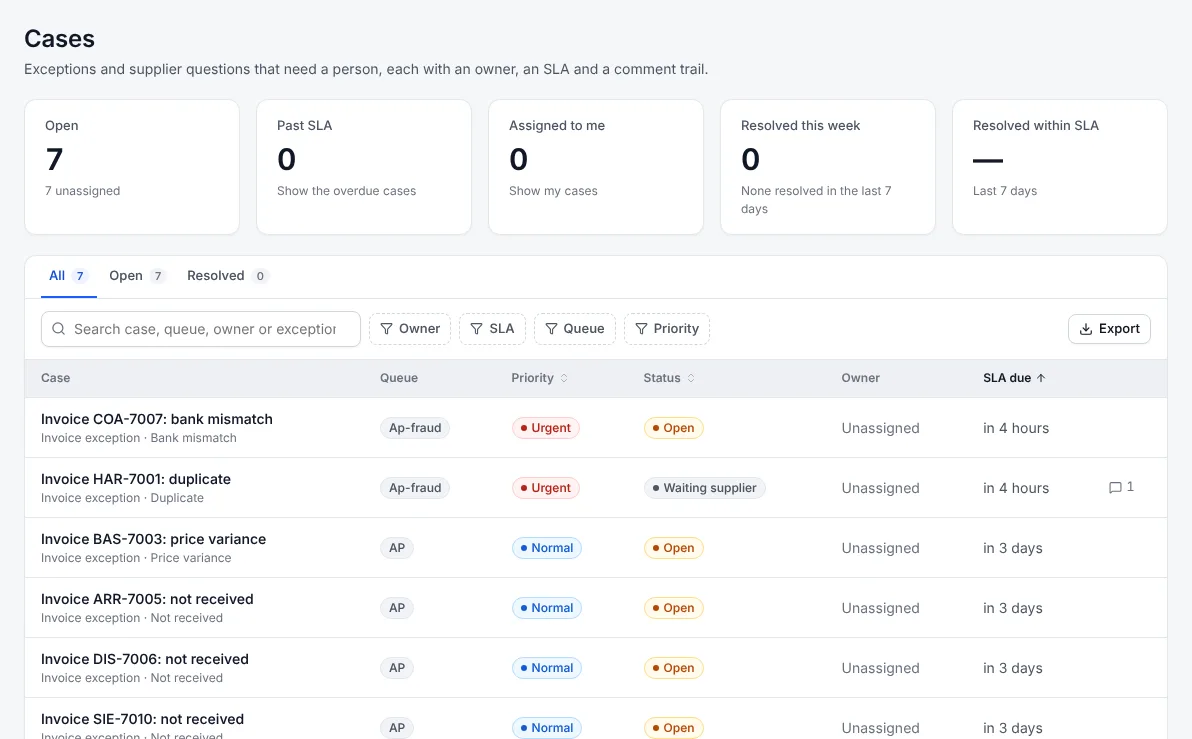This screenshot has width=1192, height=739.
Task: Click 'Invoice exception · Duplicate' subtitle
Action: point(122,498)
